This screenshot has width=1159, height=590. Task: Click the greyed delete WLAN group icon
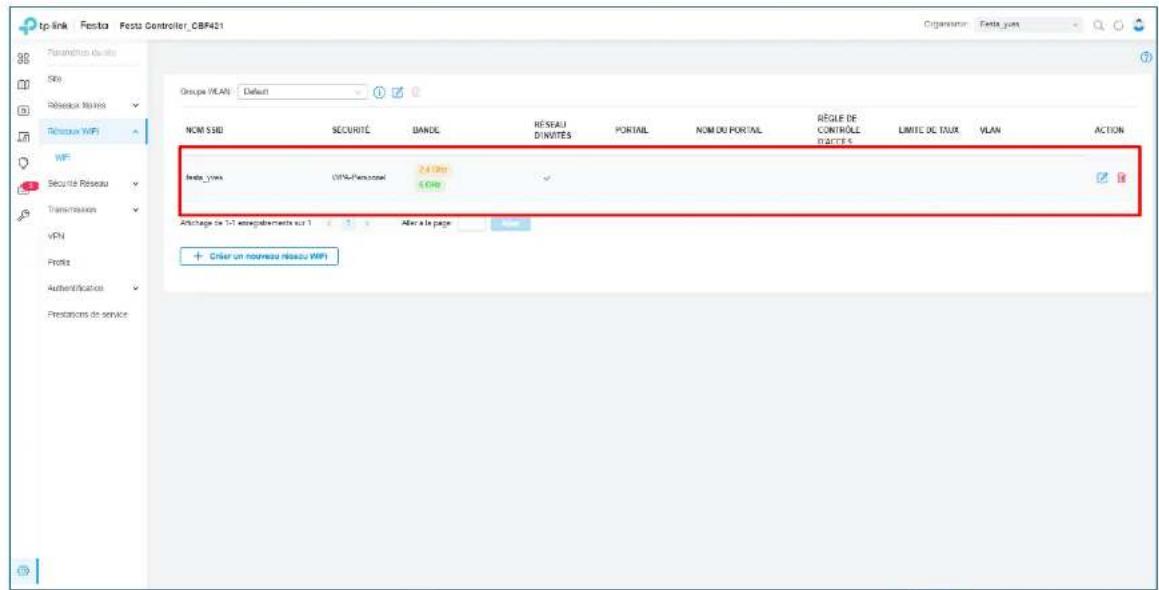[415, 93]
